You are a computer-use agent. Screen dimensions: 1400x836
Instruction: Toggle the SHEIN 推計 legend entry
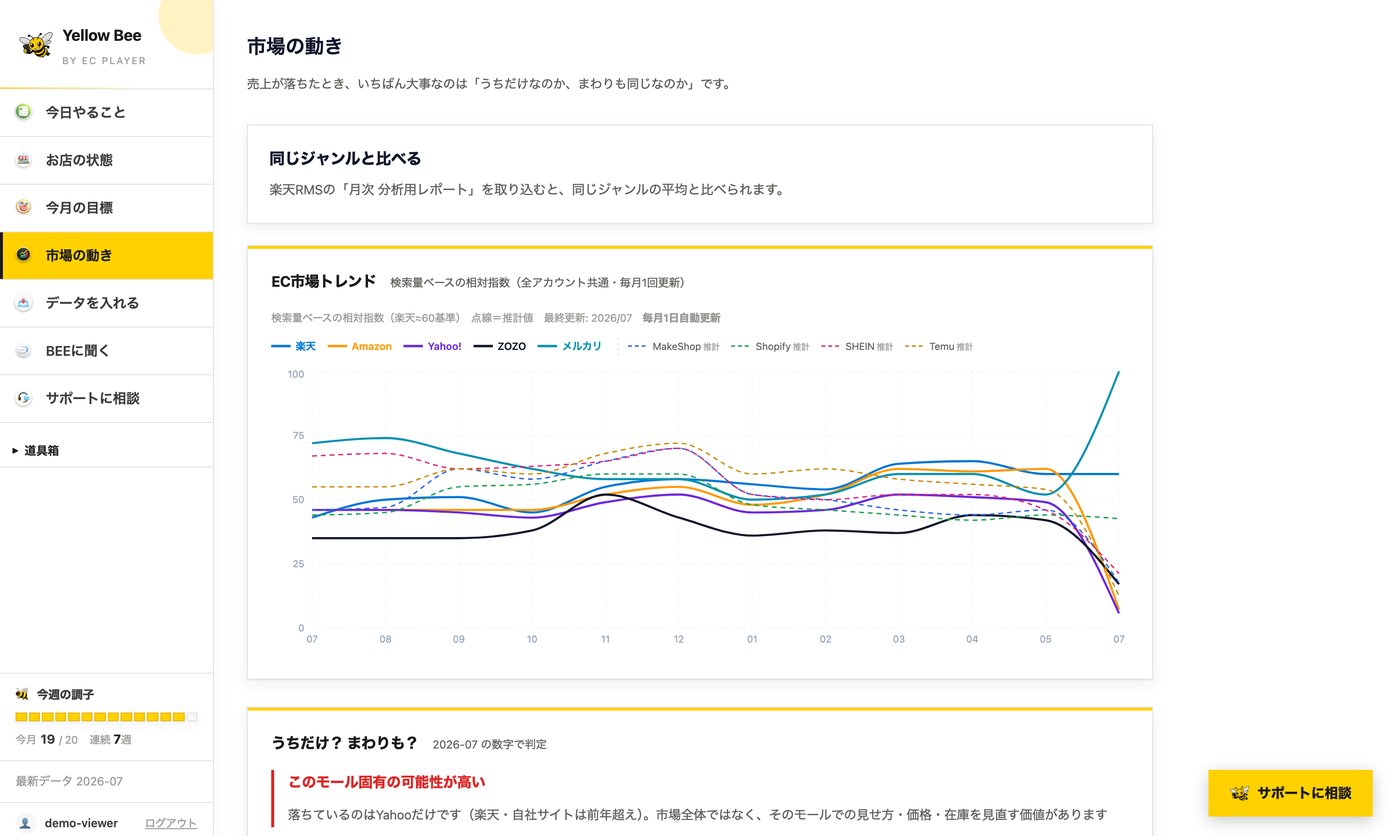(857, 347)
